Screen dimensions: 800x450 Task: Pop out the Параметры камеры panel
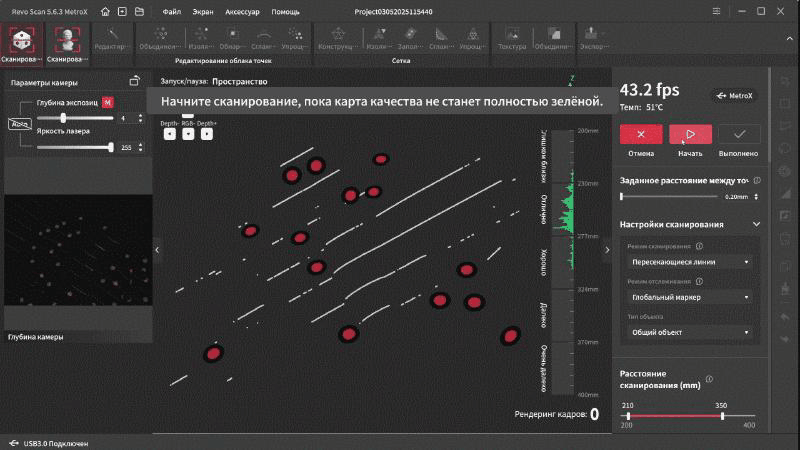(x=135, y=82)
